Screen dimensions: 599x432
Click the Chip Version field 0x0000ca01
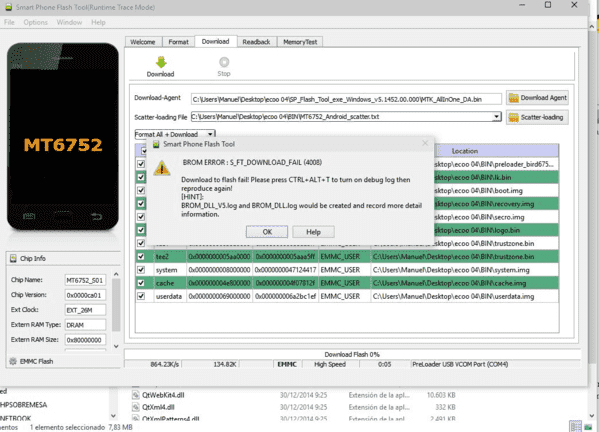click(x=85, y=295)
